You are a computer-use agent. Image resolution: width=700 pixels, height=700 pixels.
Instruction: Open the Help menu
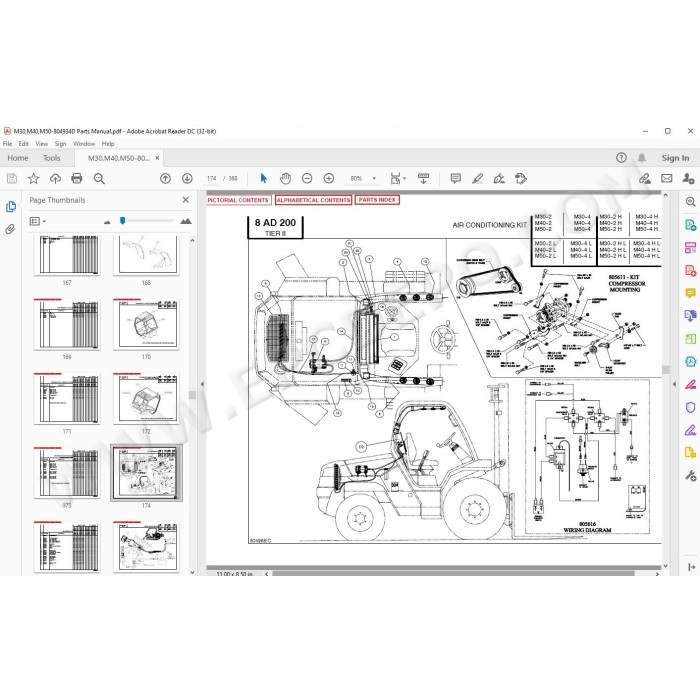(108, 144)
